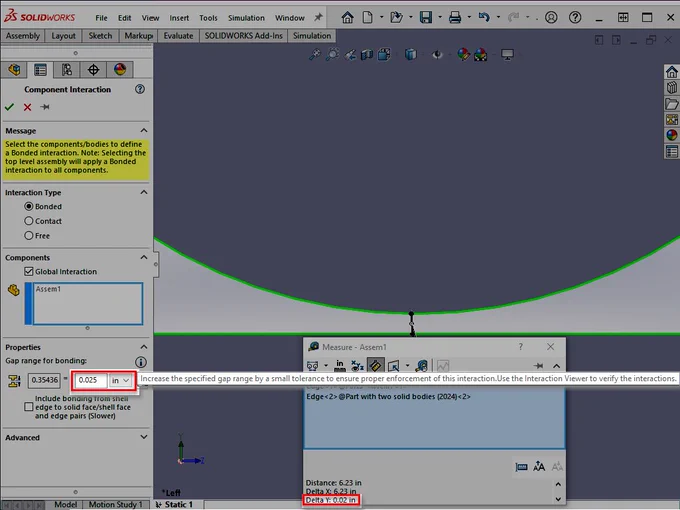Screen dimensions: 680x510
Task: Switch to the Evaluate ribbon tab
Action: tap(178, 36)
